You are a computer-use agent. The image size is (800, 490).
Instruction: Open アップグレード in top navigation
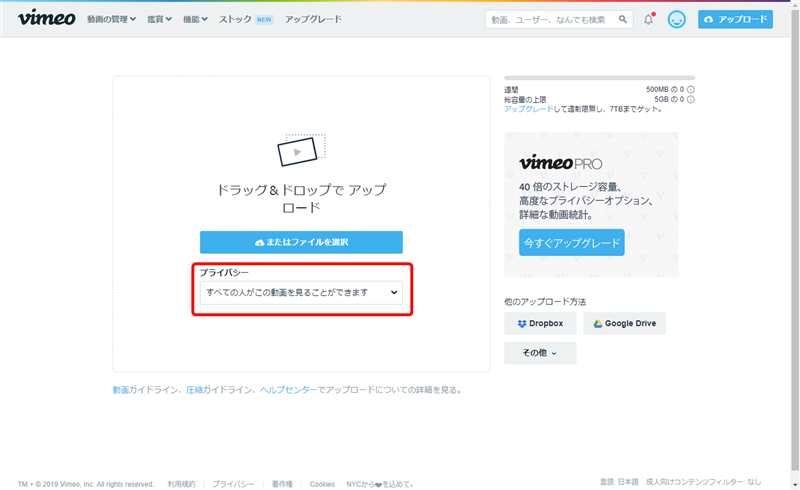[x=313, y=19]
